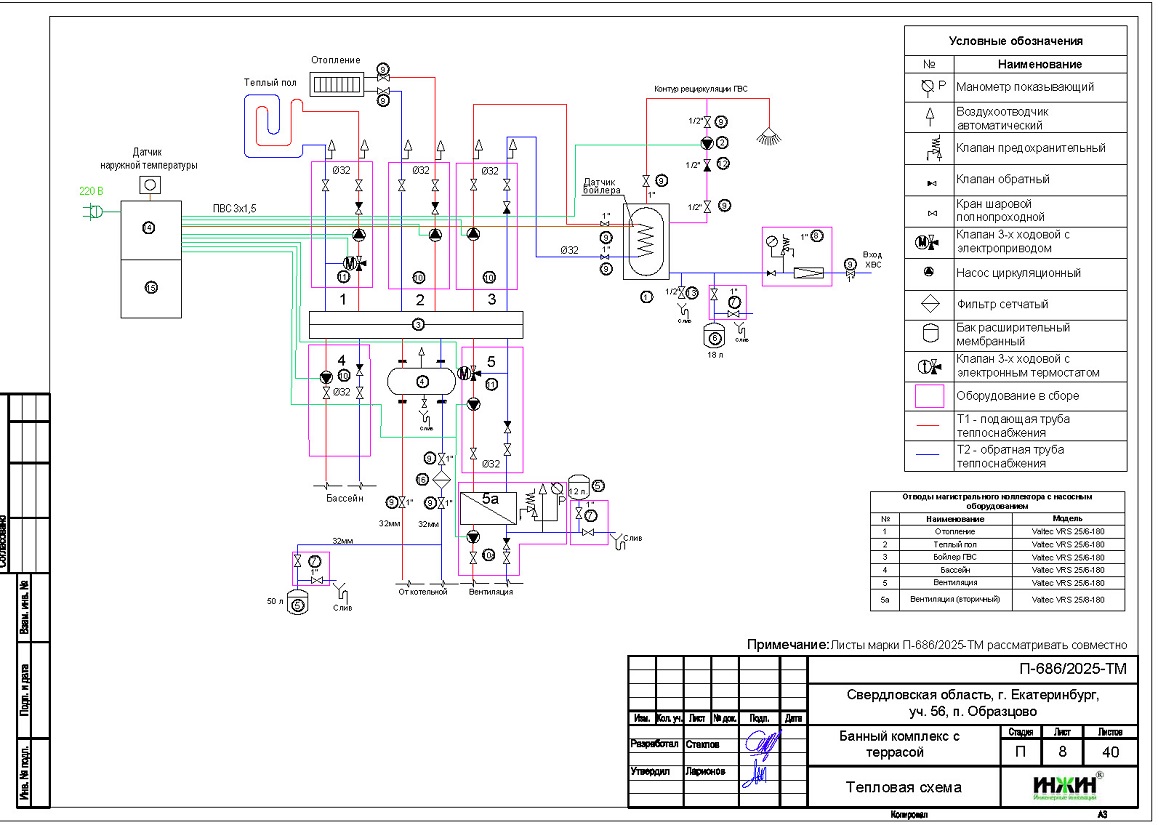Select the 220 В power plug symbol
The height and width of the screenshot is (825, 1166).
96,212
